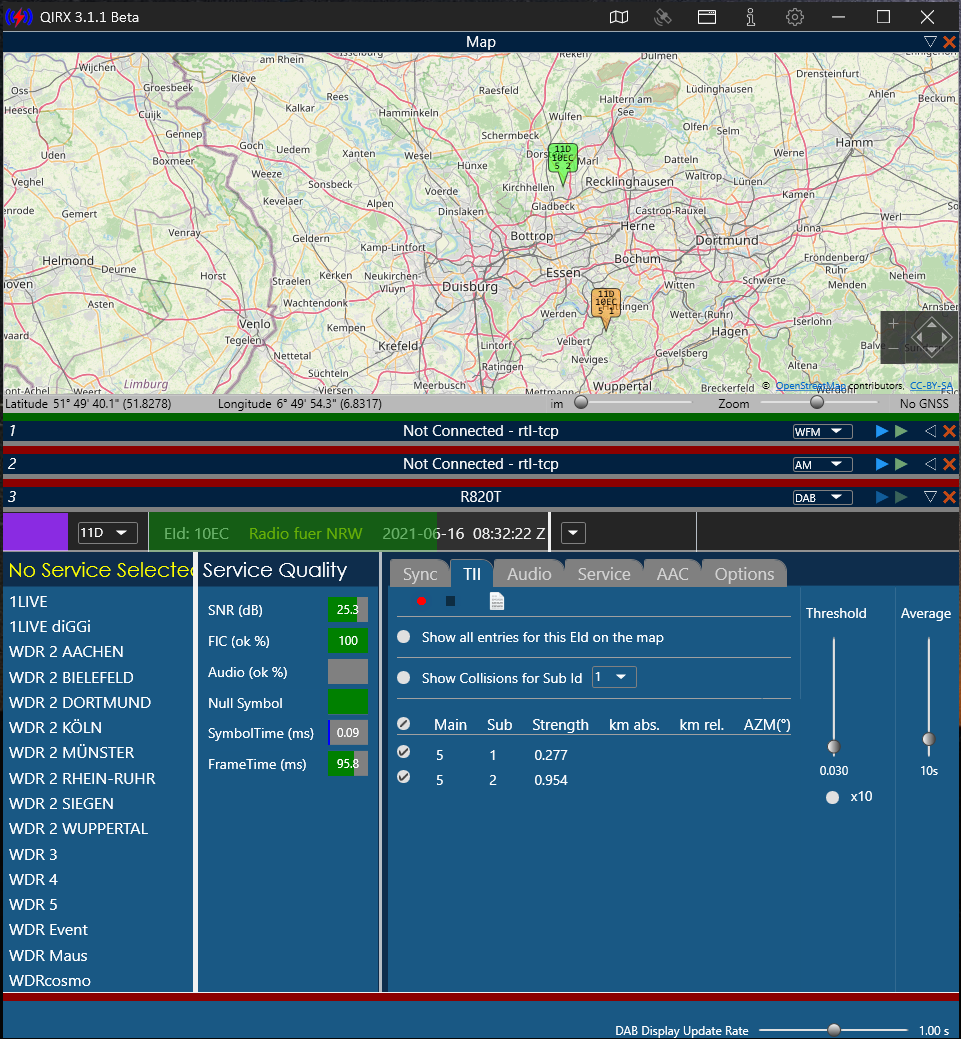Click the document log icon in TII tab

[496, 601]
